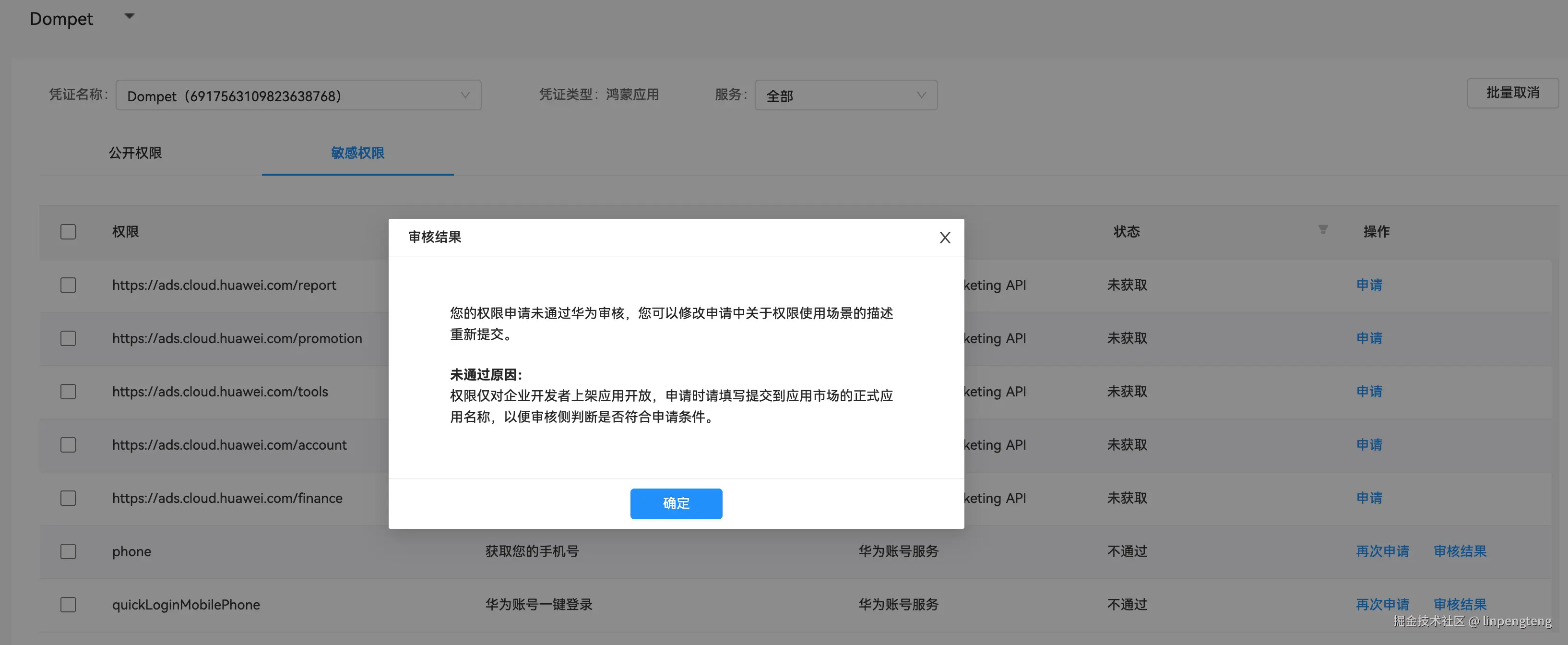This screenshot has height=645, width=1568.
Task: Click the 批量取消 button
Action: coord(1512,93)
